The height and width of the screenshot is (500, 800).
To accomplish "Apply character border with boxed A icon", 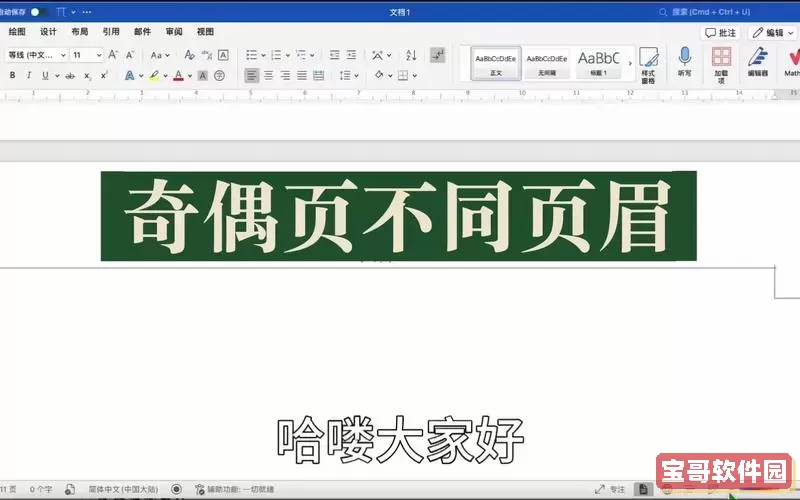I will point(223,55).
